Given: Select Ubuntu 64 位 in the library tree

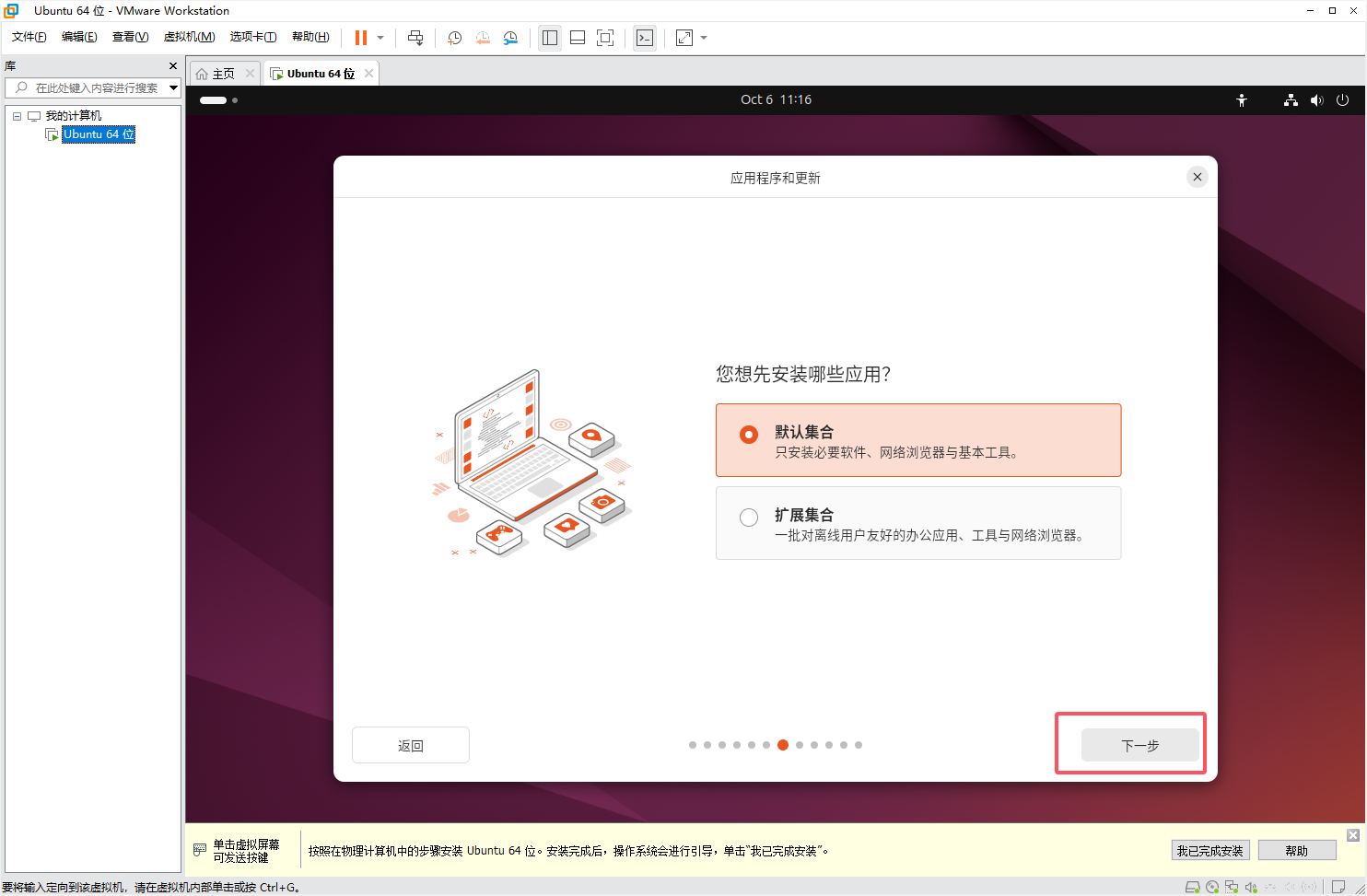Looking at the screenshot, I should tap(99, 134).
